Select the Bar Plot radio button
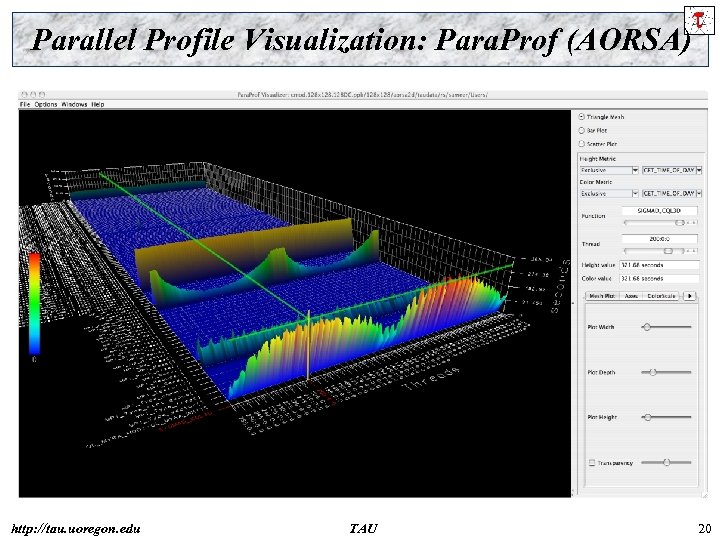720x540 pixels. (x=582, y=130)
